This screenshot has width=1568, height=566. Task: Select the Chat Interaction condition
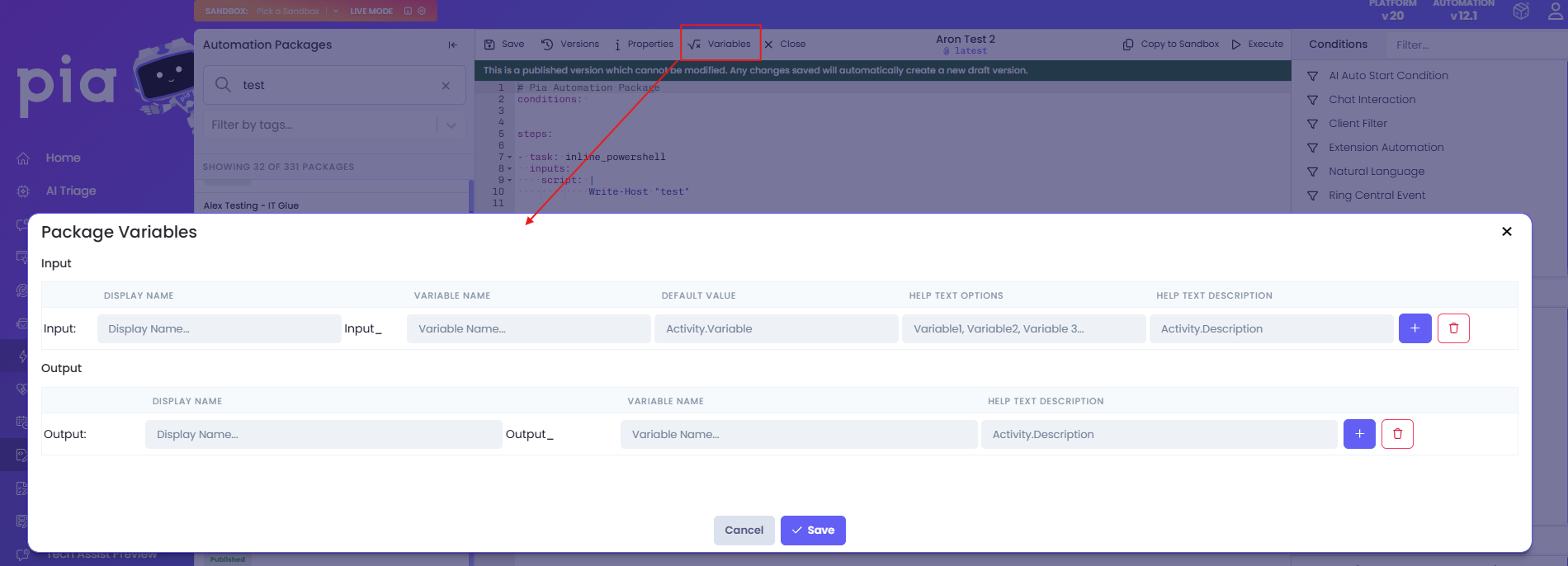coord(1372,100)
